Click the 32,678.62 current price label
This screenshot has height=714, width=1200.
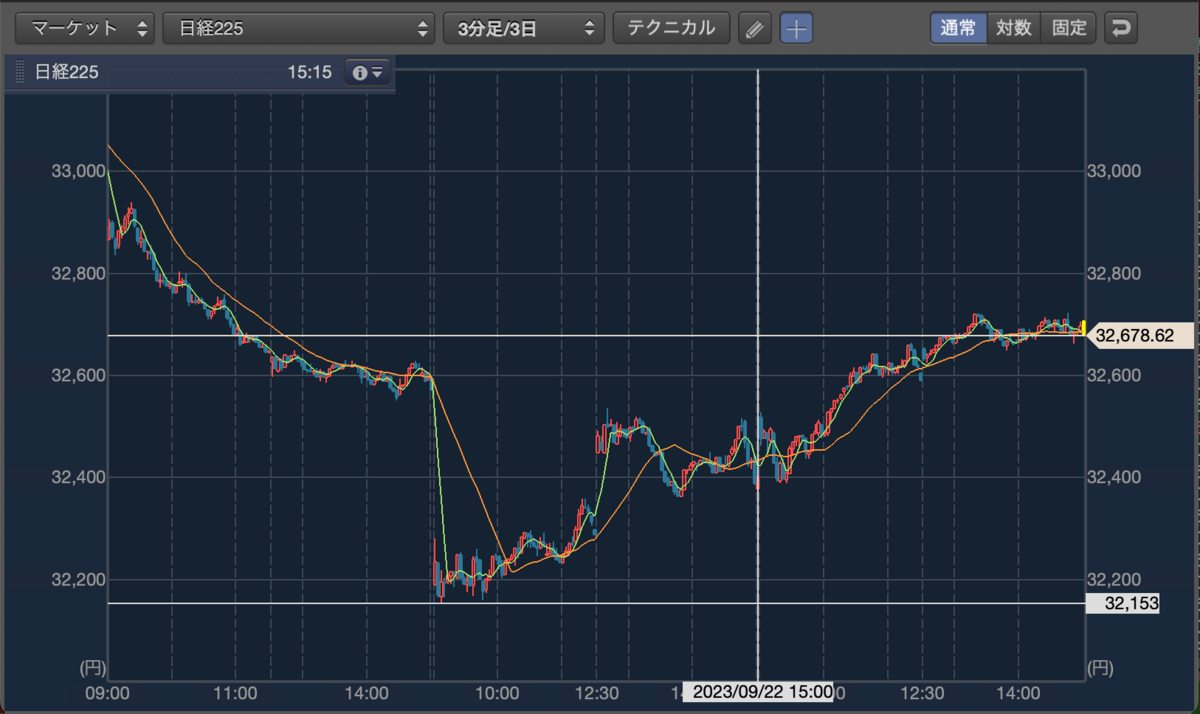(1140, 336)
